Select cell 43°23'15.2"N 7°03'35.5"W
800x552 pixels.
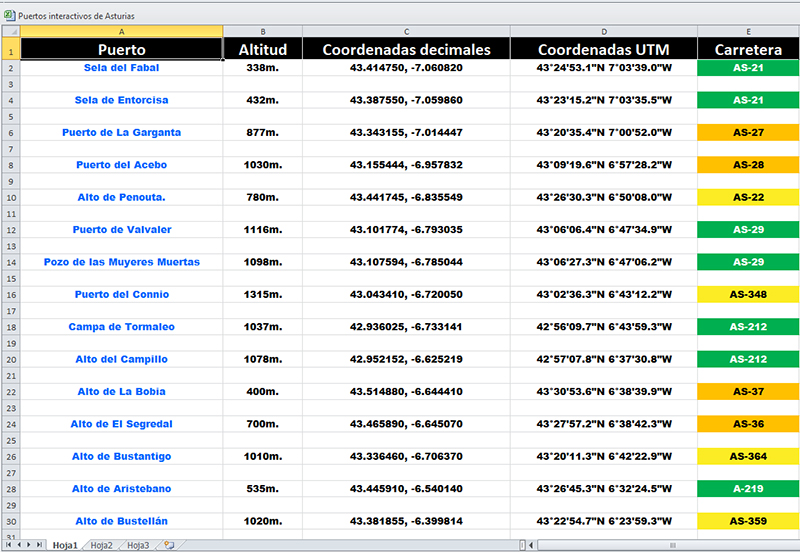point(604,100)
